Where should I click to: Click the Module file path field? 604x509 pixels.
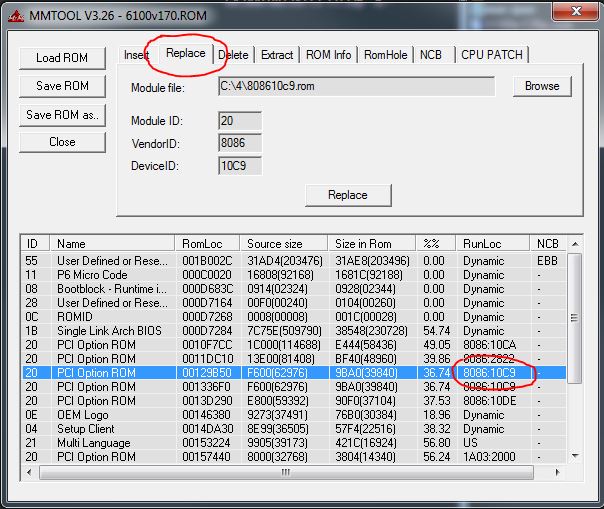pyautogui.click(x=357, y=86)
